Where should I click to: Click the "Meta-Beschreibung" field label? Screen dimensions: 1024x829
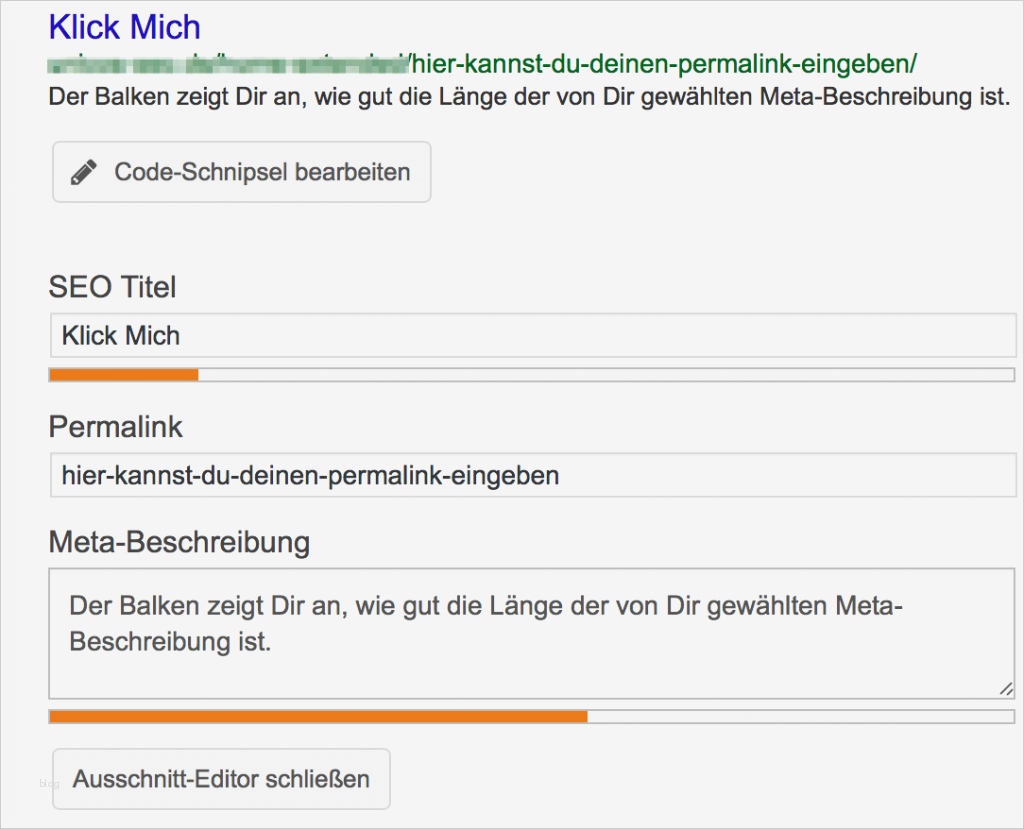pyautogui.click(x=179, y=543)
